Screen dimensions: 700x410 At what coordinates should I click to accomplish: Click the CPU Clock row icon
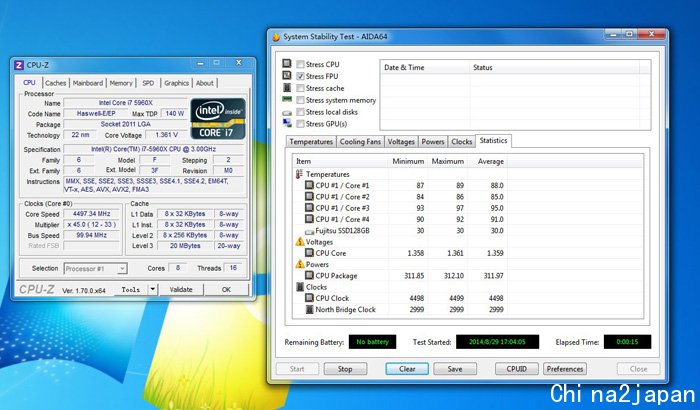click(309, 298)
